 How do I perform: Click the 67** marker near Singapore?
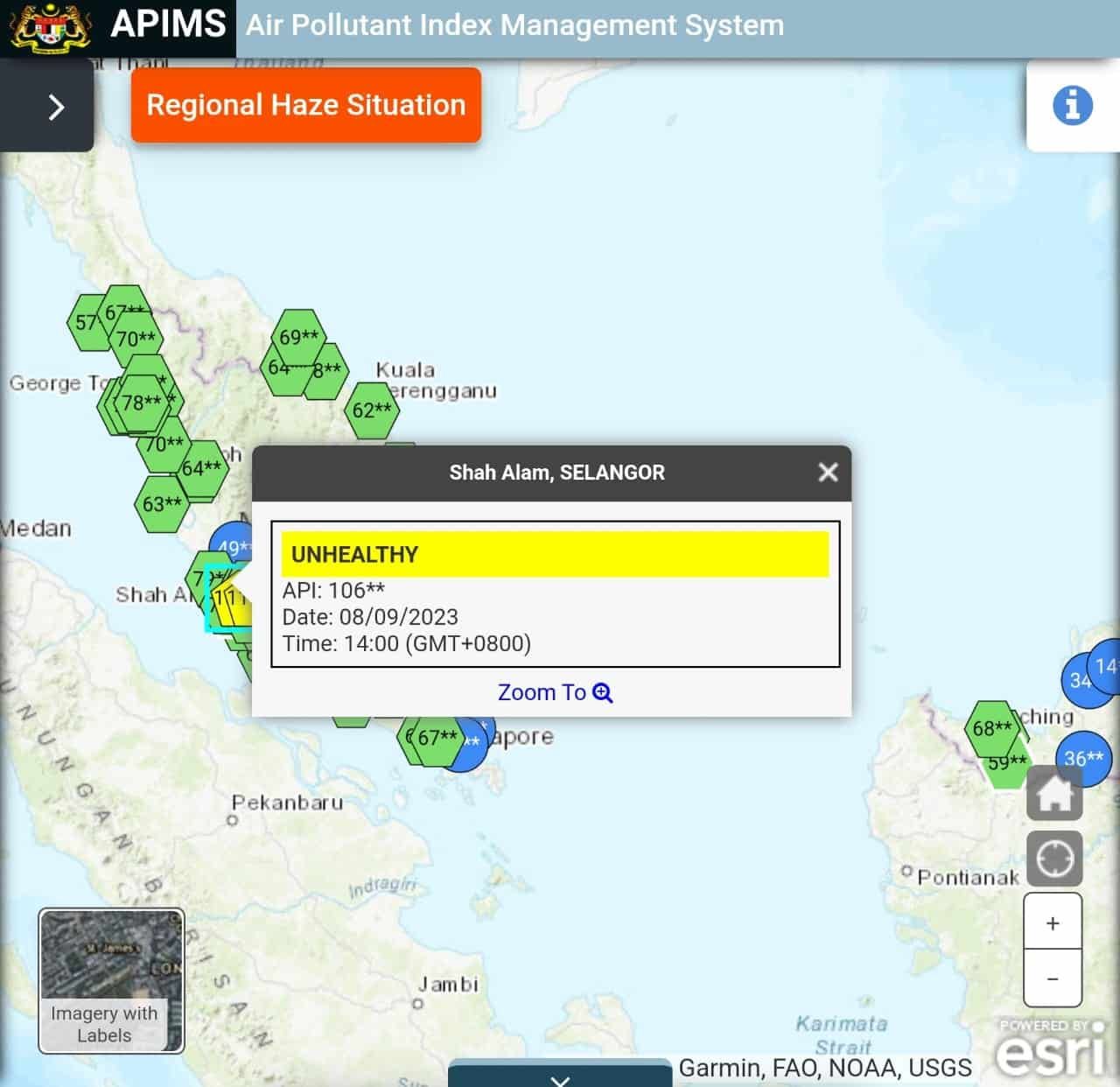click(435, 738)
